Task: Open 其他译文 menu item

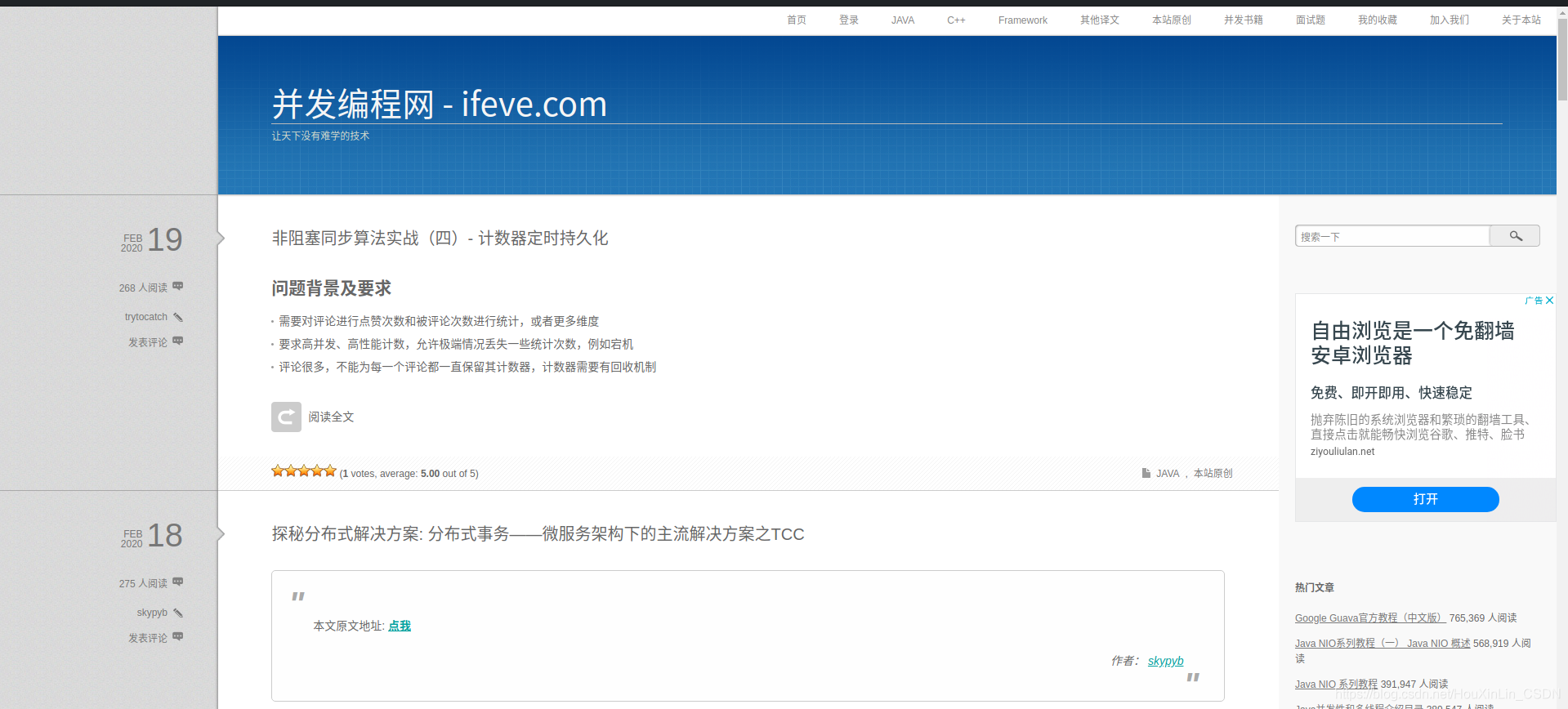Action: 1100,20
